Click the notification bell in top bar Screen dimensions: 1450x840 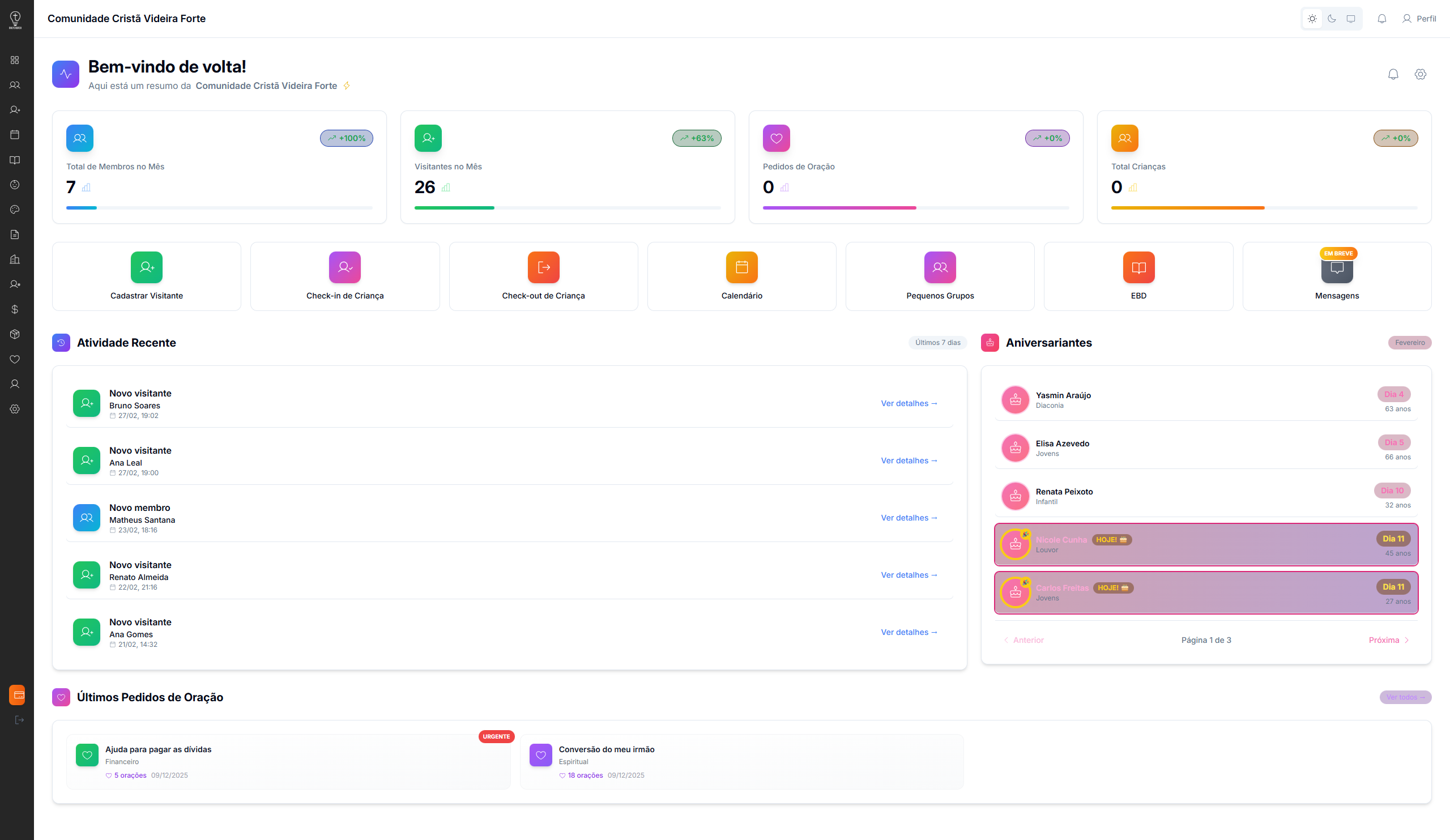pos(1381,19)
